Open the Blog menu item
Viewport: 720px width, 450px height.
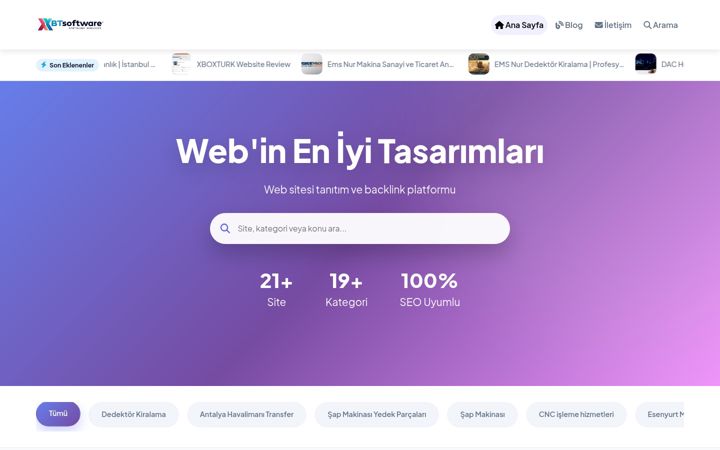[x=569, y=25]
